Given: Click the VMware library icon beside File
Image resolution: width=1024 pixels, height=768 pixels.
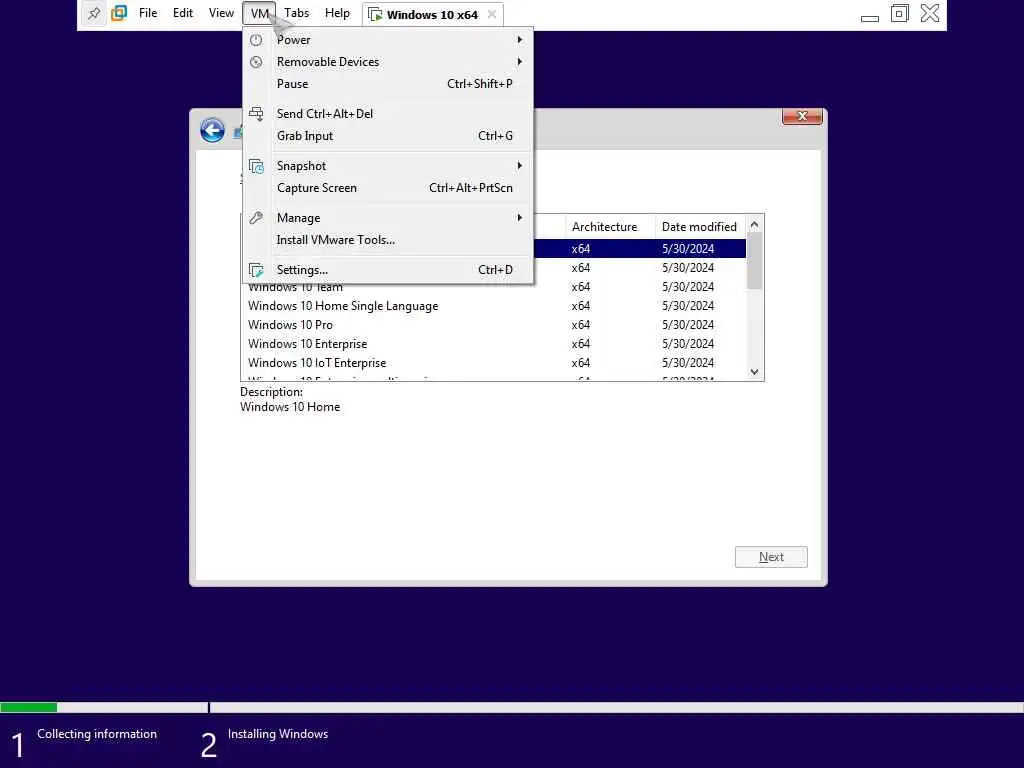Looking at the screenshot, I should click(119, 13).
